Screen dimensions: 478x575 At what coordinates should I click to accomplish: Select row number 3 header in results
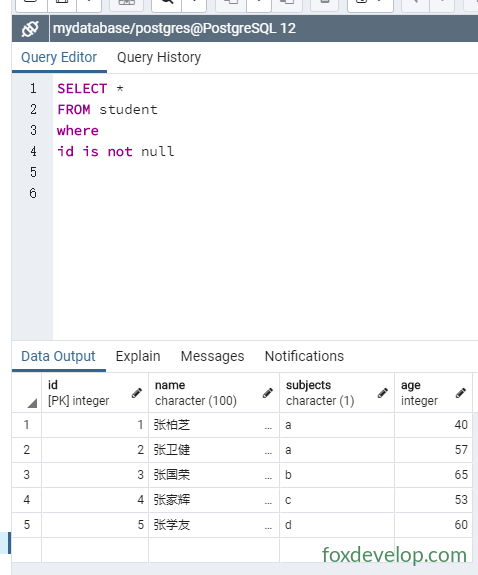click(x=27, y=475)
